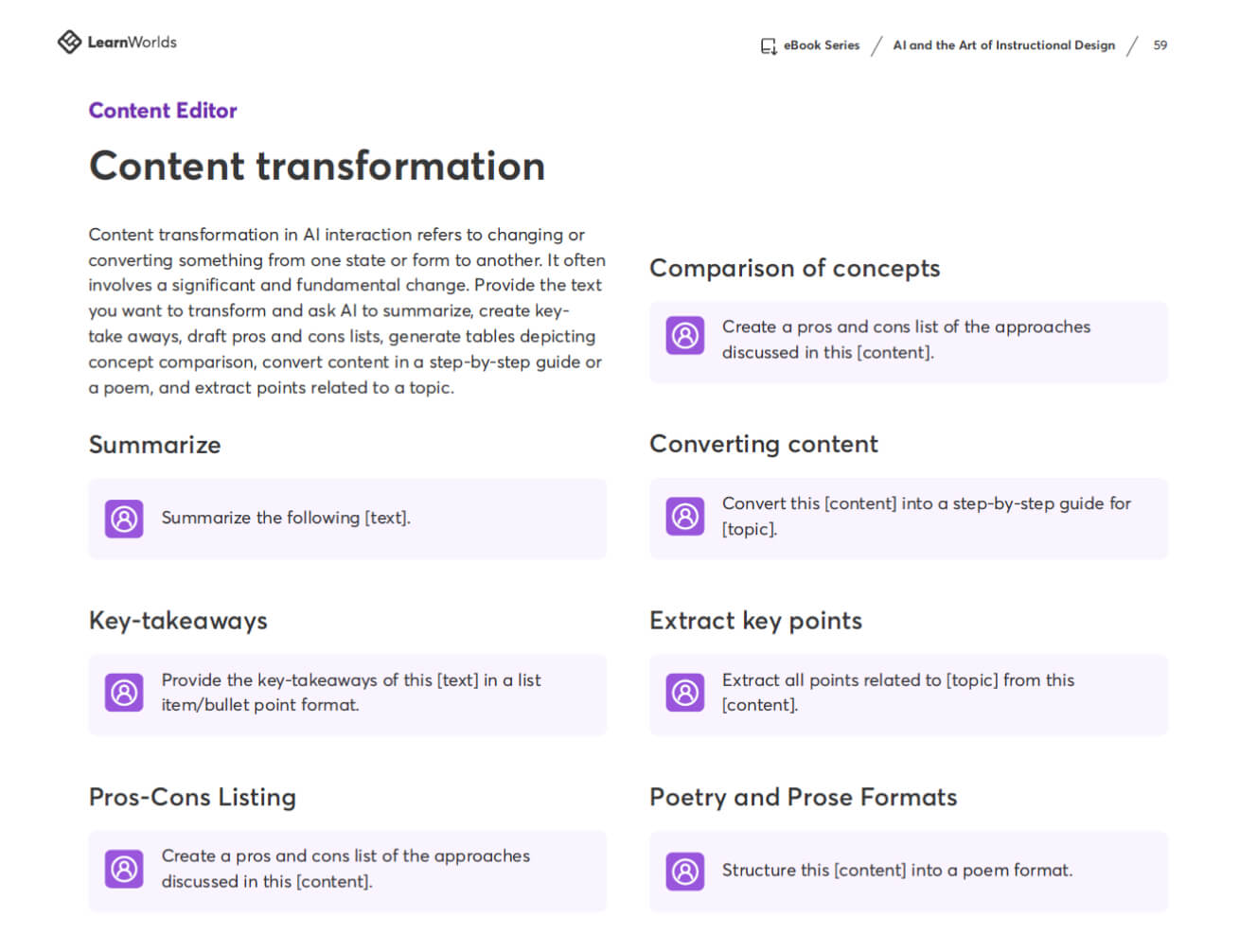Click the user icon under Comparison of concepts
The height and width of the screenshot is (952, 1257).
tap(685, 336)
